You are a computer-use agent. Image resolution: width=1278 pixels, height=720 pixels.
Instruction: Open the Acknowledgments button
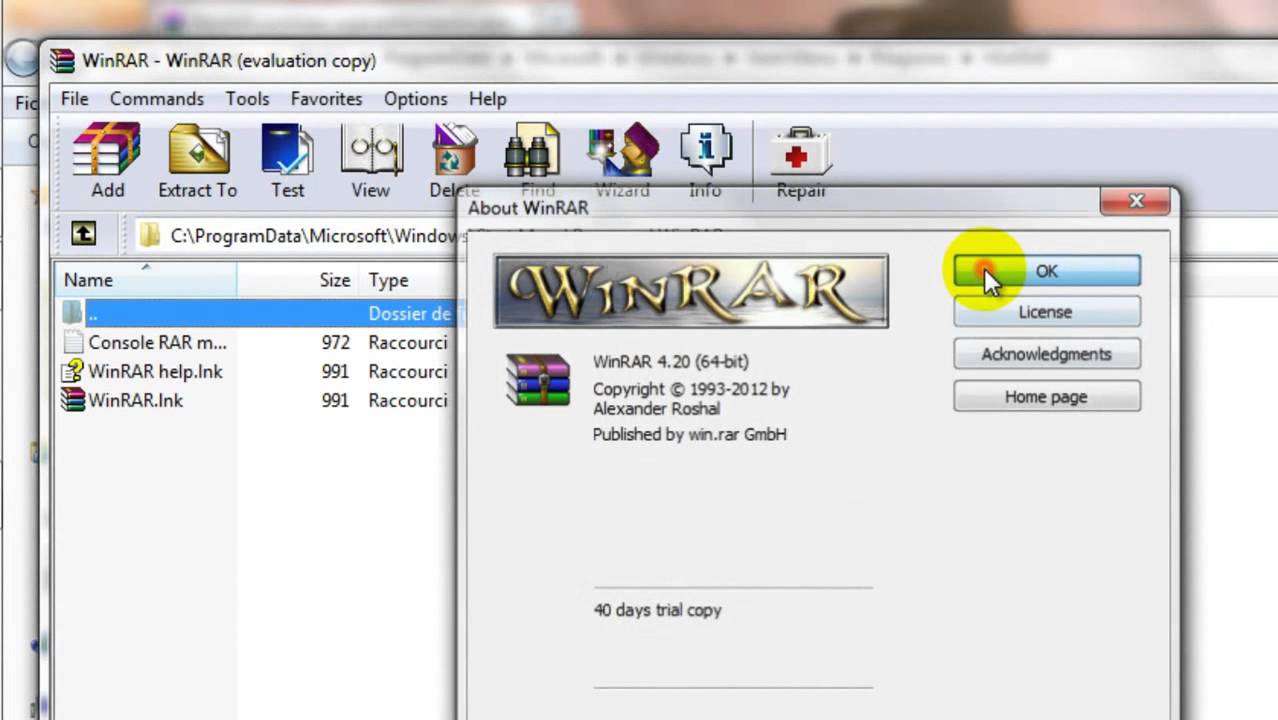pos(1047,354)
